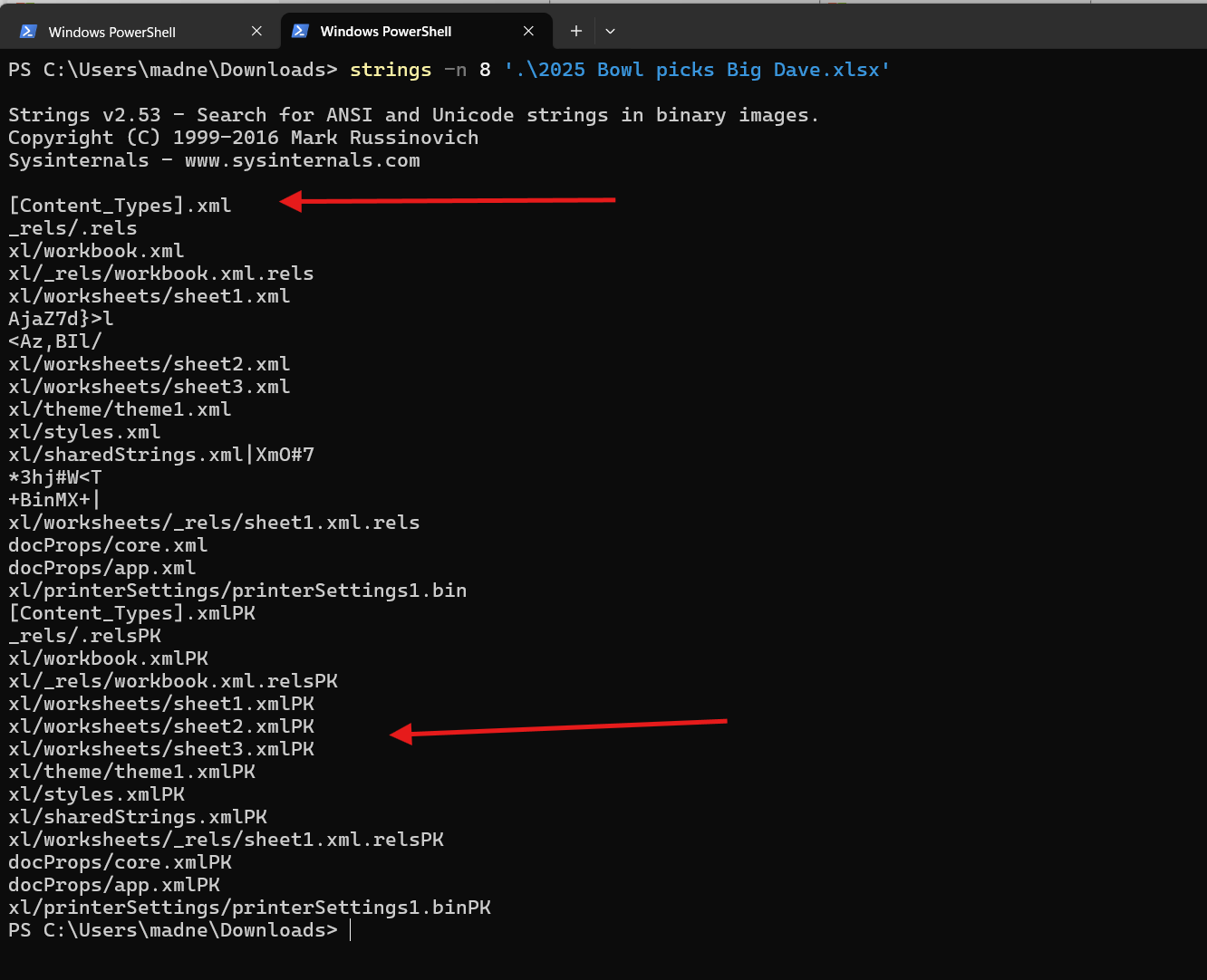Click the 'xl/worksheets/sheet2.xmlPK' line
Screen dimensions: 1207x980
pyautogui.click(x=161, y=726)
